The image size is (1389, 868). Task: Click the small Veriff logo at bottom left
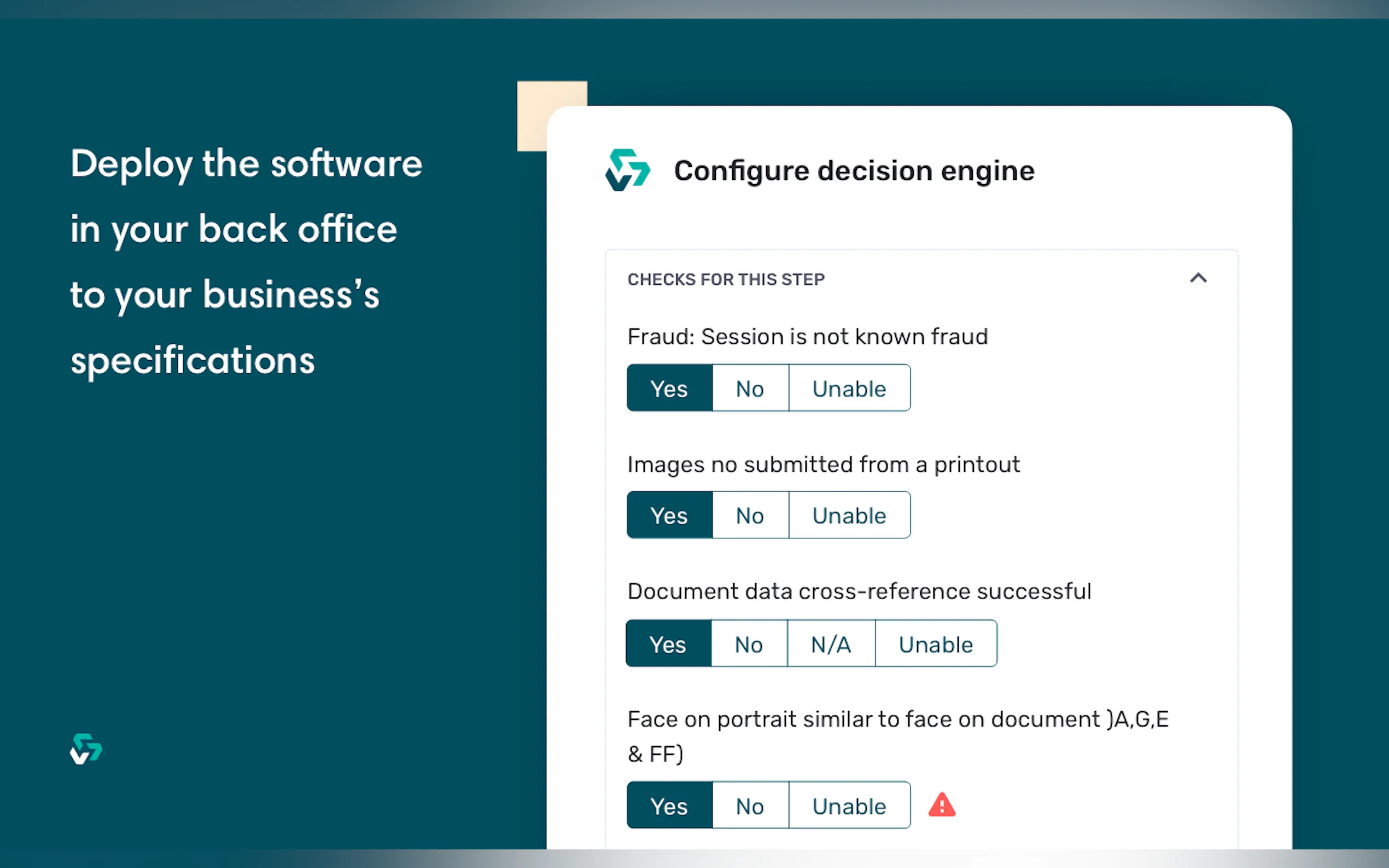coord(86,749)
